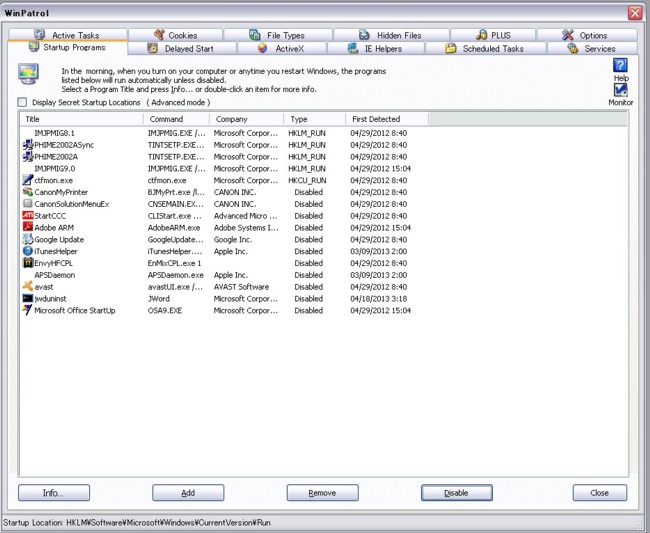Click the PLUS tab key icon
This screenshot has width=650, height=533.
[481, 35]
